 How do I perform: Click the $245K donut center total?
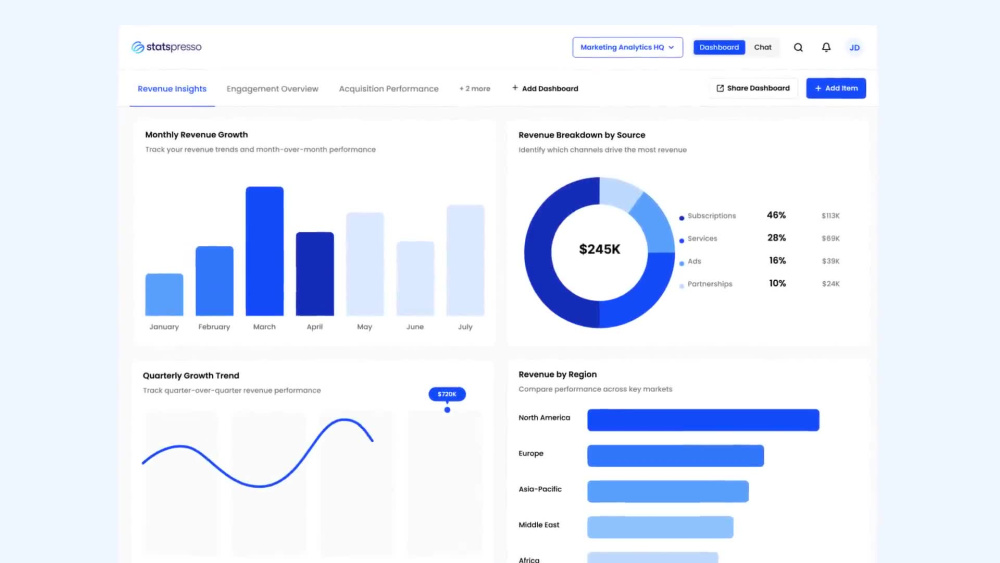[x=599, y=250]
